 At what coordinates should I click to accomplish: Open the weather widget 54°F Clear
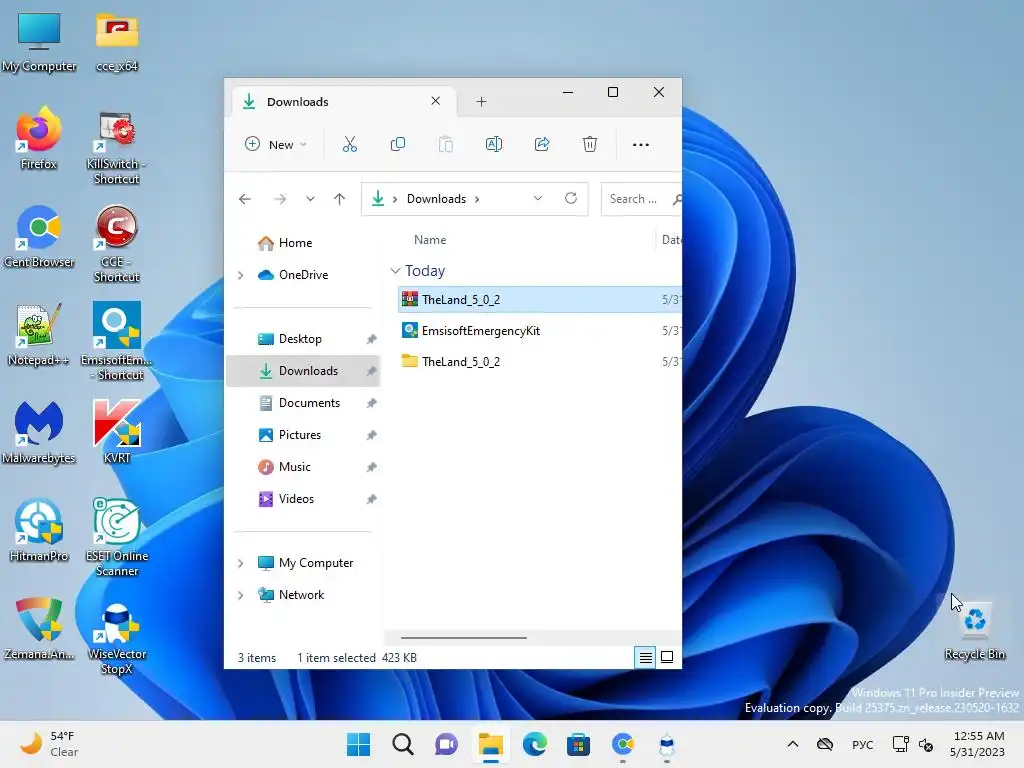(50, 744)
